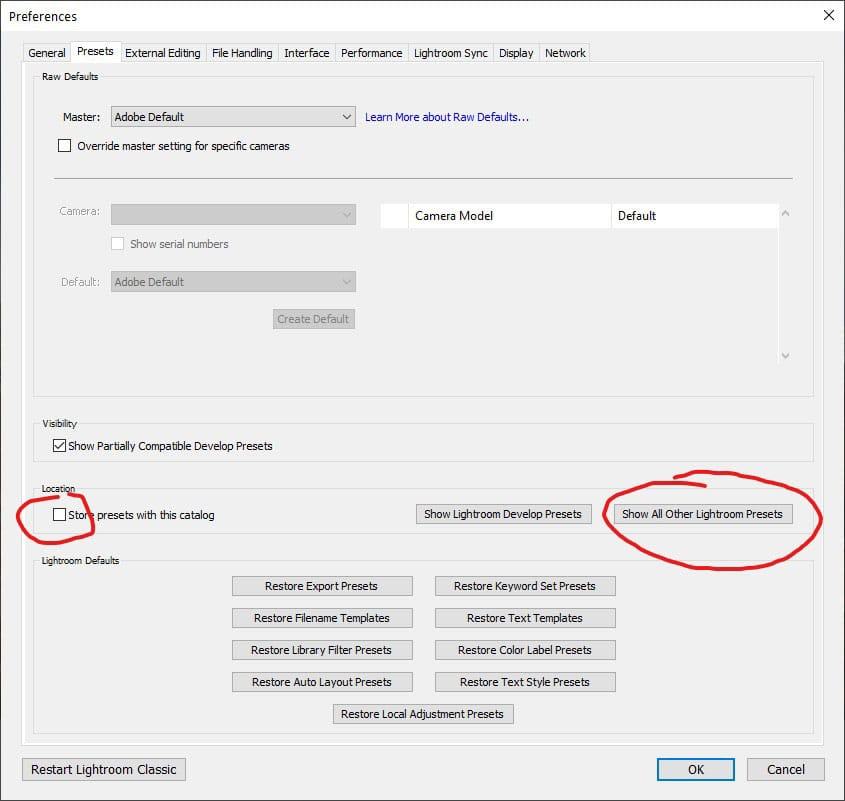Viewport: 845px width, 801px height.
Task: Confirm preferences with OK button
Action: point(695,769)
